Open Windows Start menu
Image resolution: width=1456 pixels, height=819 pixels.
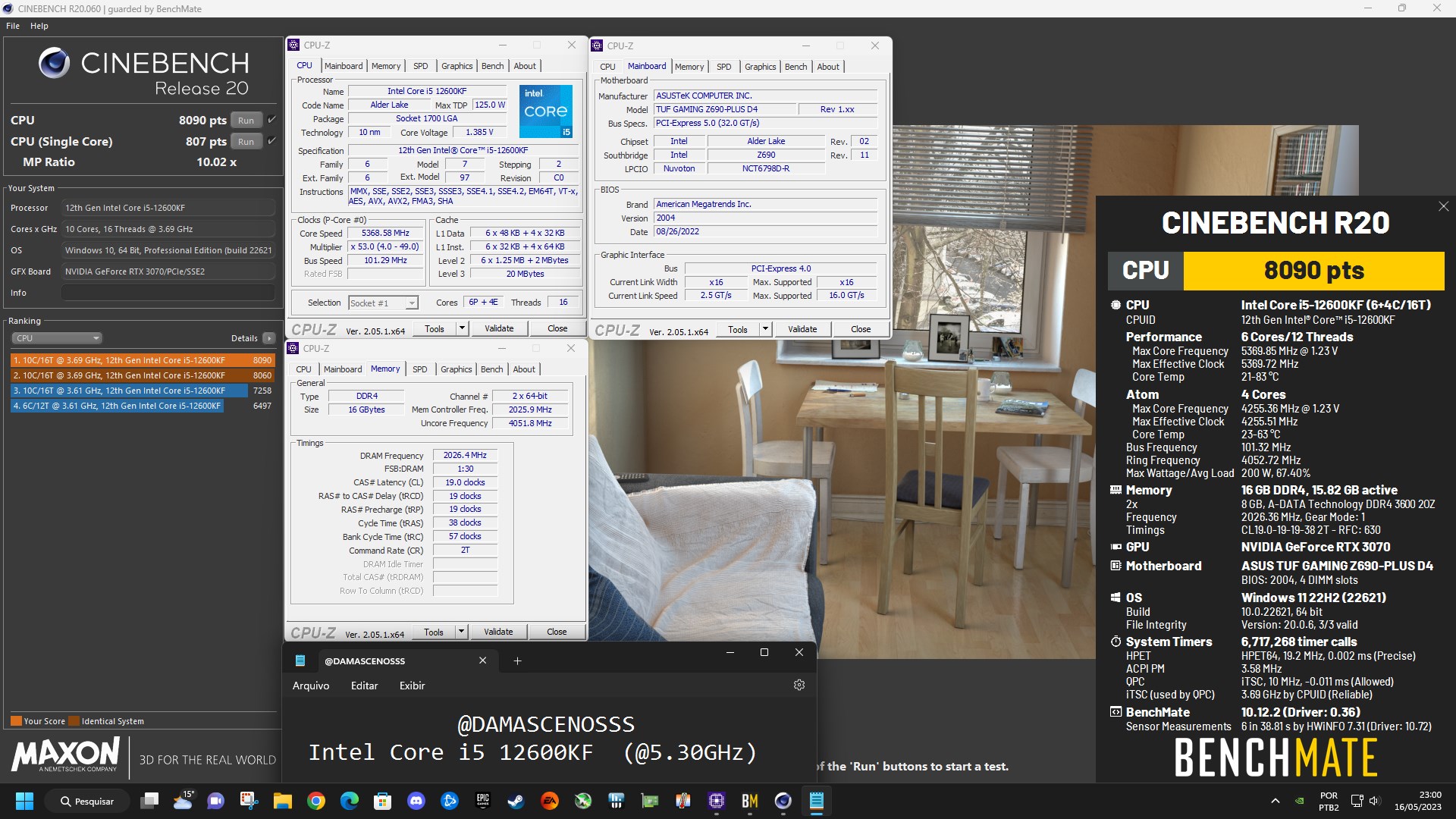pos(24,801)
